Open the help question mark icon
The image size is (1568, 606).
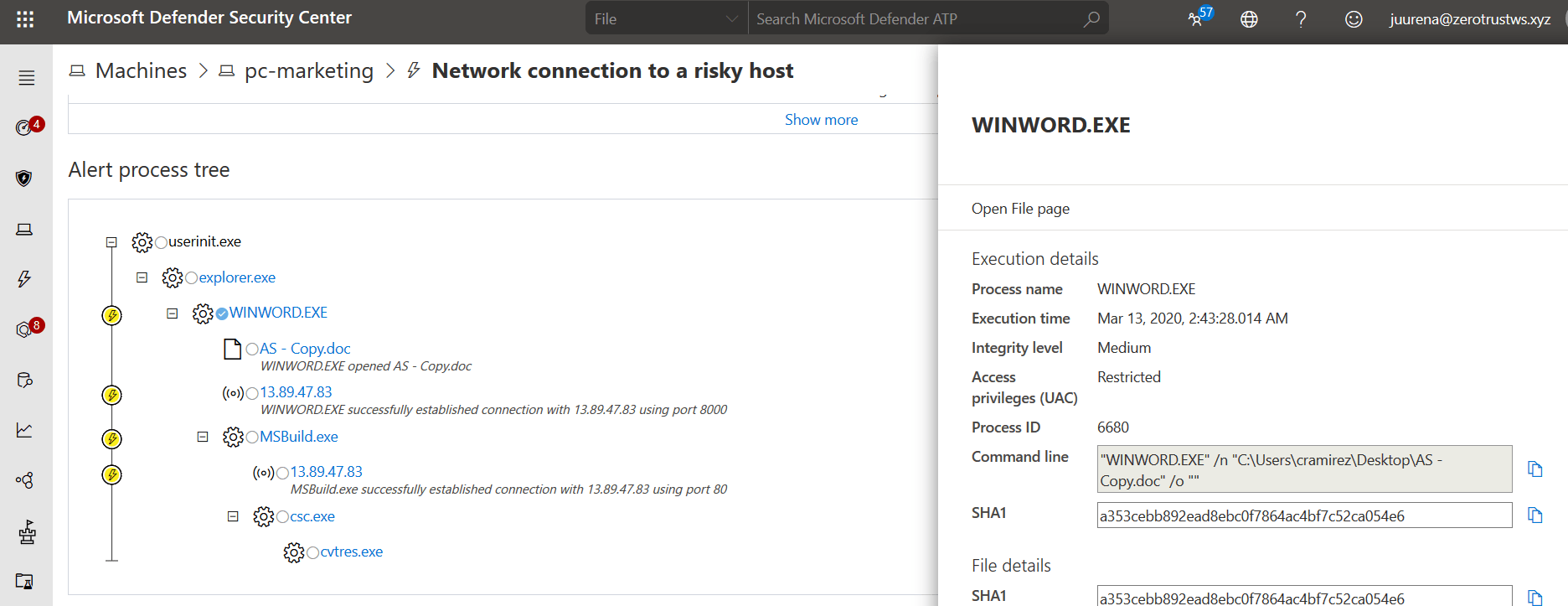click(1301, 18)
